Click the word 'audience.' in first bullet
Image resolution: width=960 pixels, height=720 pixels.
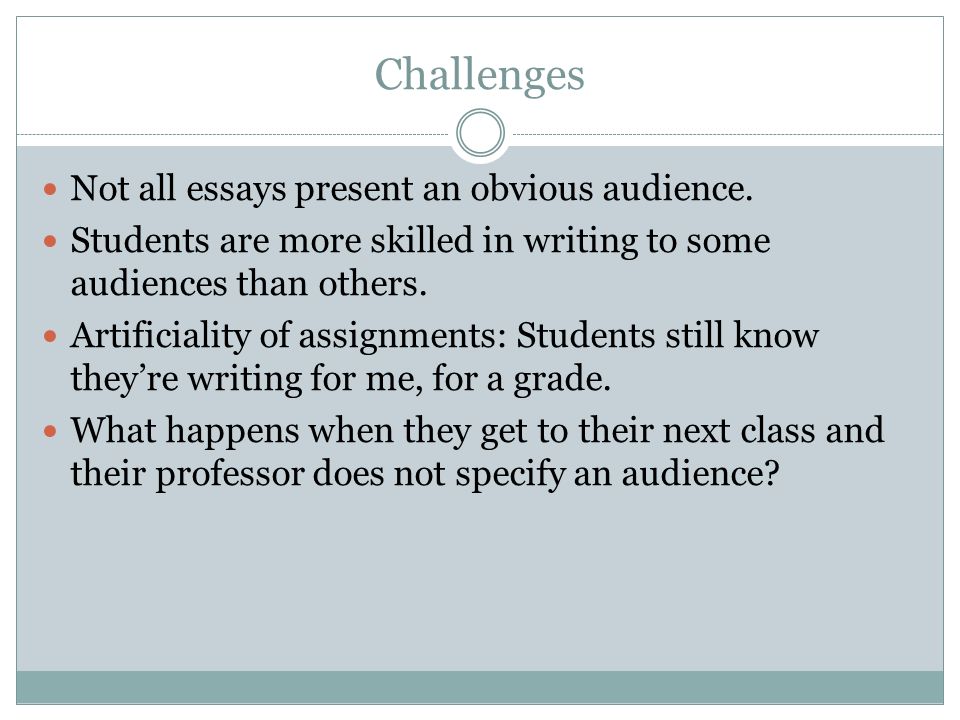point(678,189)
